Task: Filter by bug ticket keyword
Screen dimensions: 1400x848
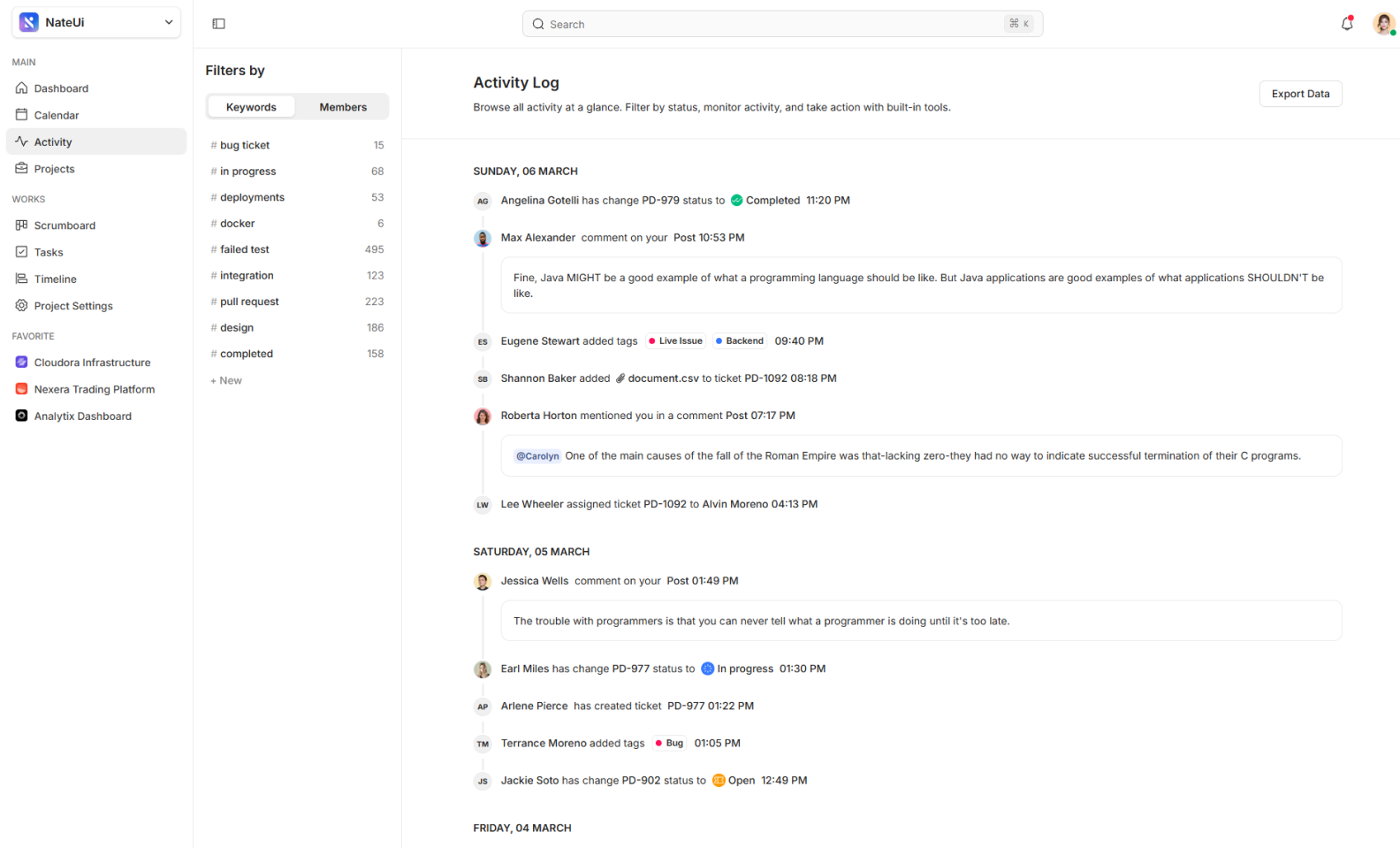Action: point(297,145)
